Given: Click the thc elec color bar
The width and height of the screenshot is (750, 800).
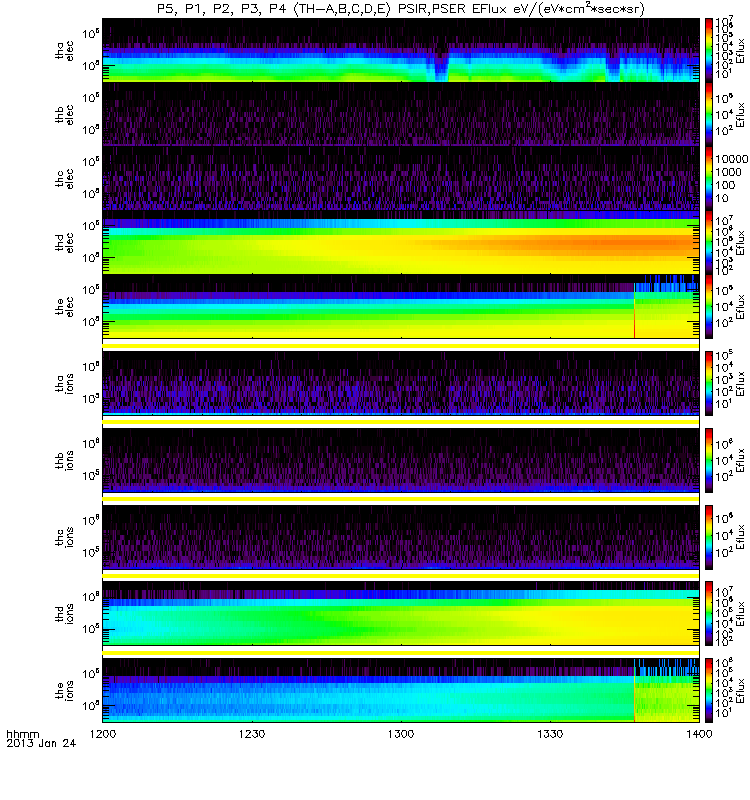Looking at the screenshot, I should click(709, 178).
